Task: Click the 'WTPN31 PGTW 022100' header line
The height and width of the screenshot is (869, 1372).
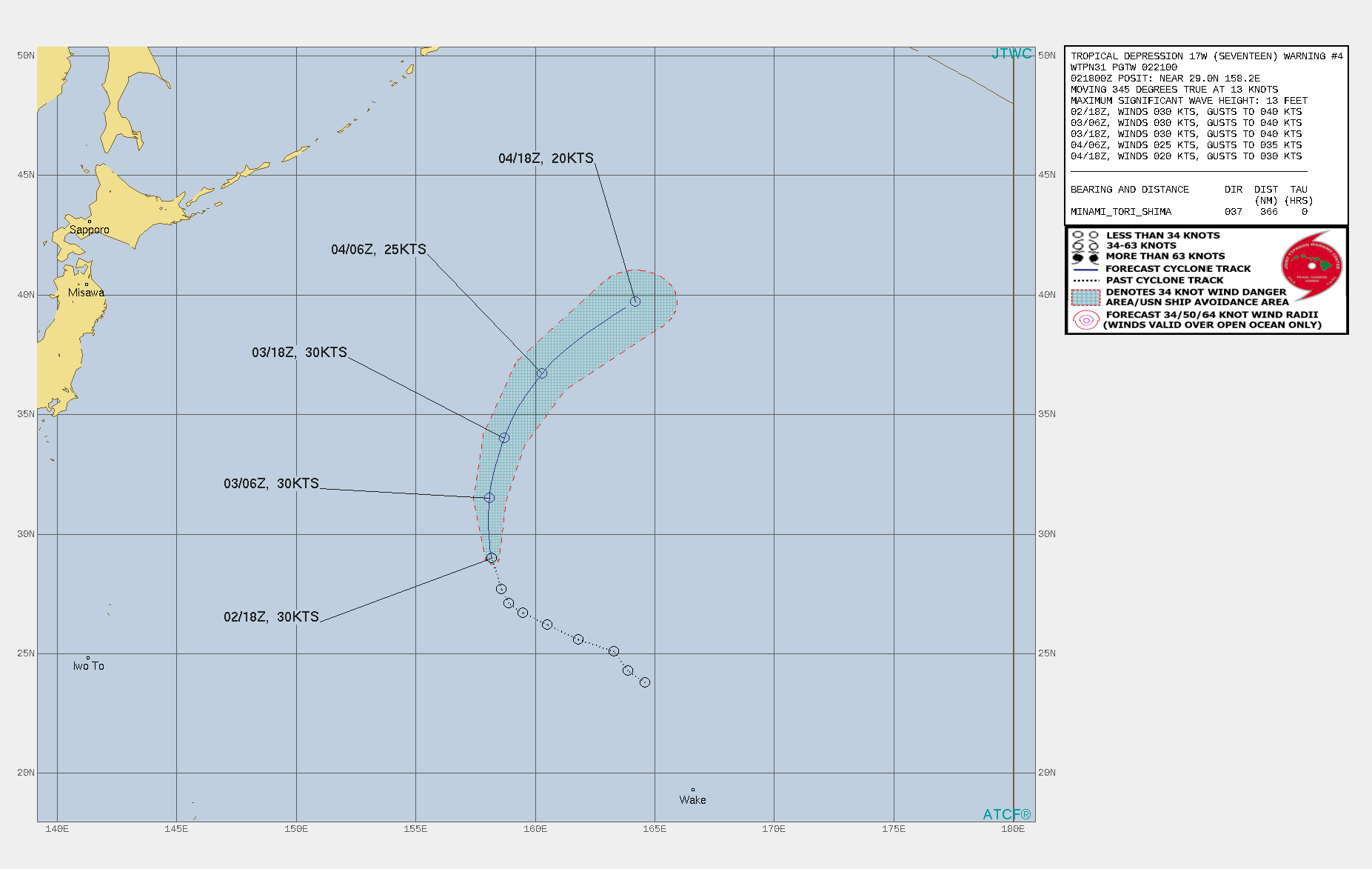Action: (1123, 67)
